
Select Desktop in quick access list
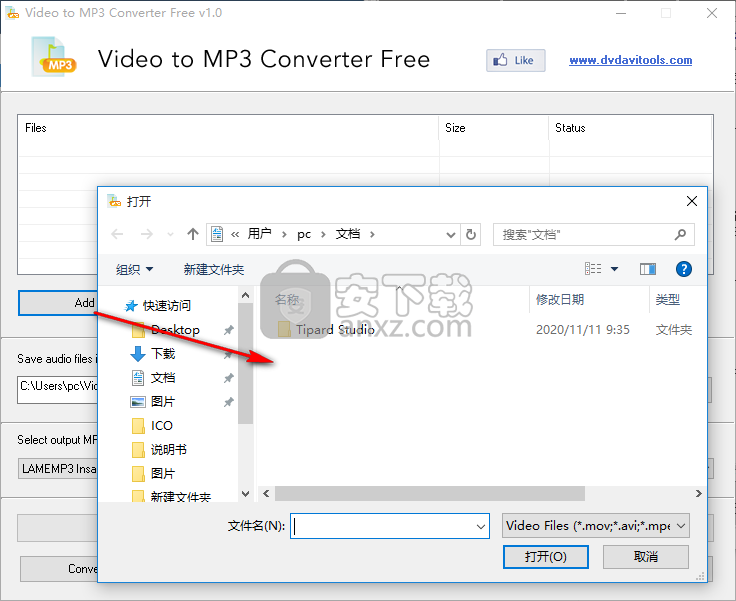click(175, 330)
